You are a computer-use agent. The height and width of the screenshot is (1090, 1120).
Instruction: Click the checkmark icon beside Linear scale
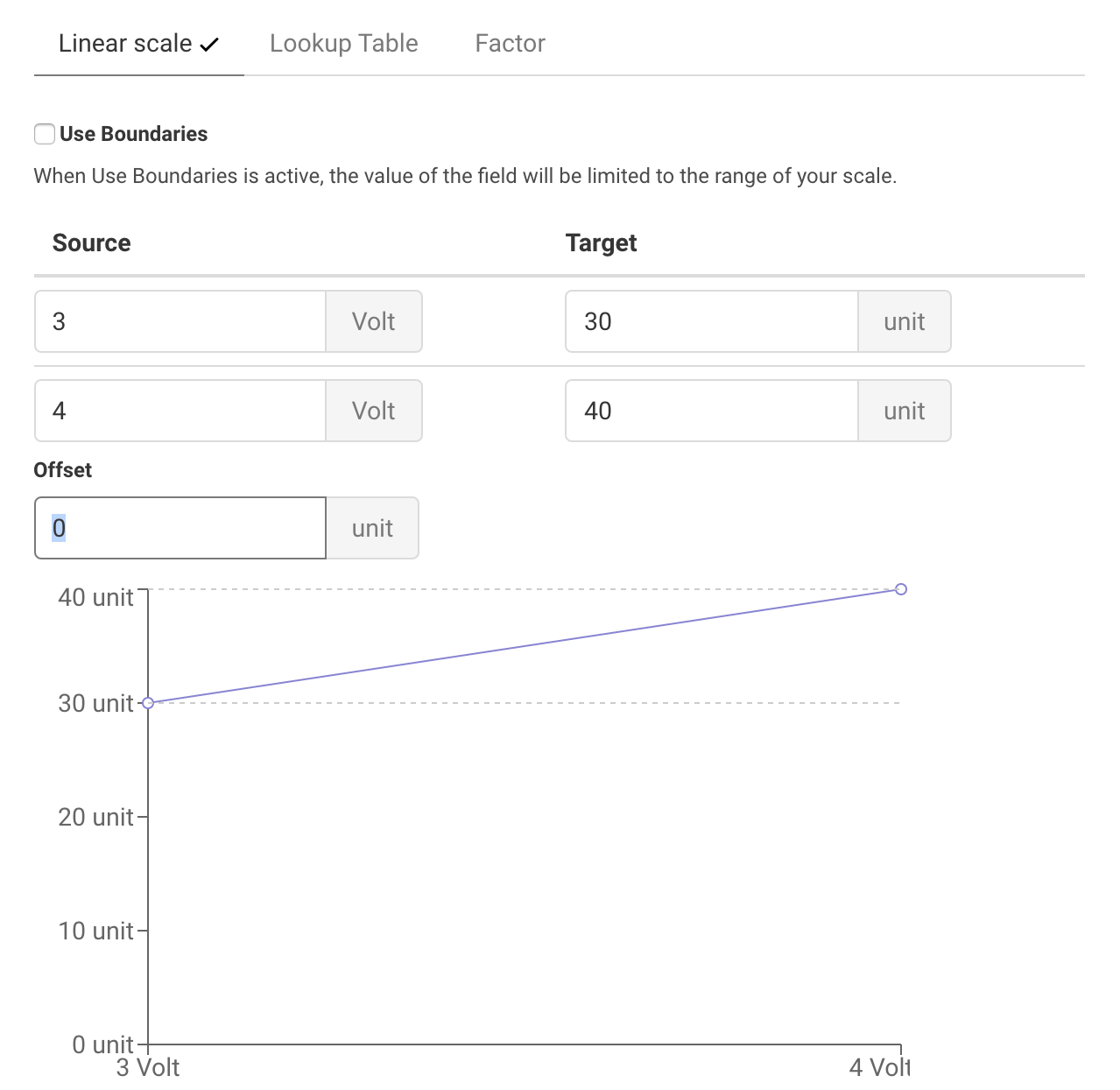[x=209, y=45]
